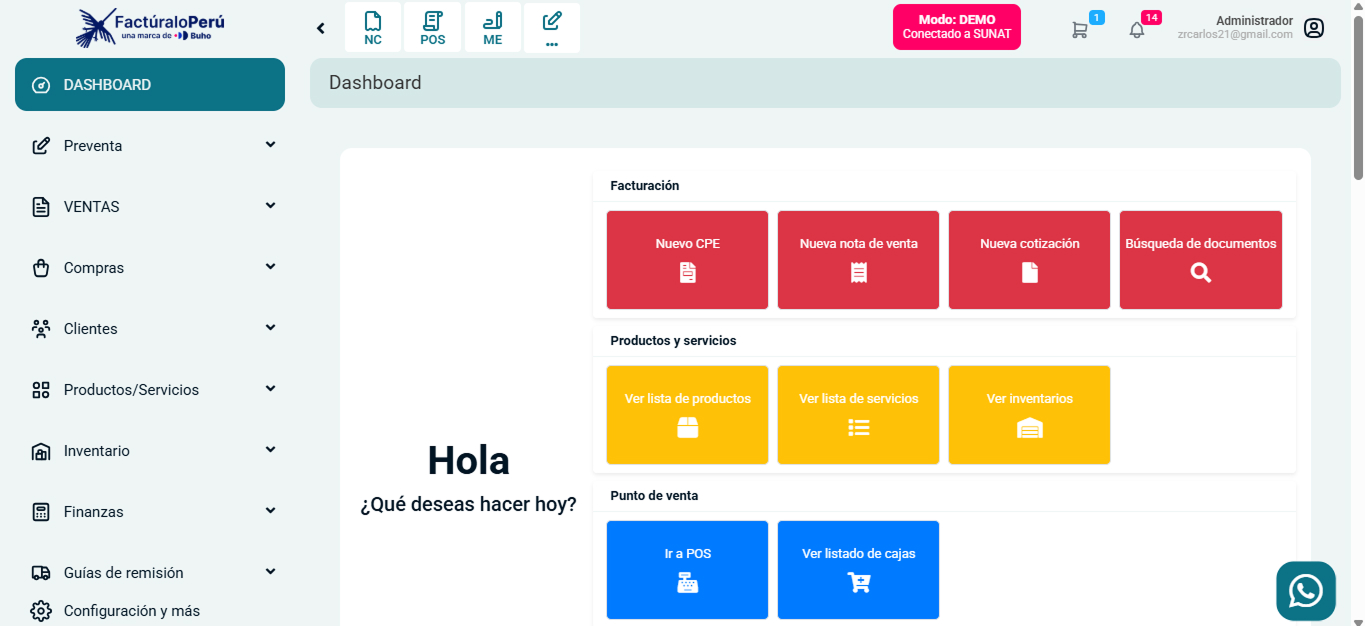Click the edit pencil shortcut with dots
1365x626 pixels.
click(x=552, y=27)
